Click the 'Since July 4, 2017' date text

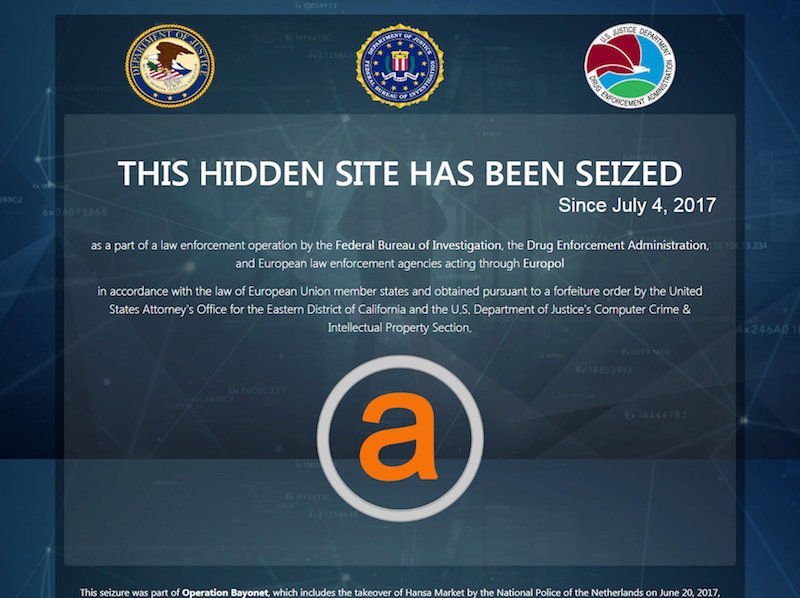(637, 205)
